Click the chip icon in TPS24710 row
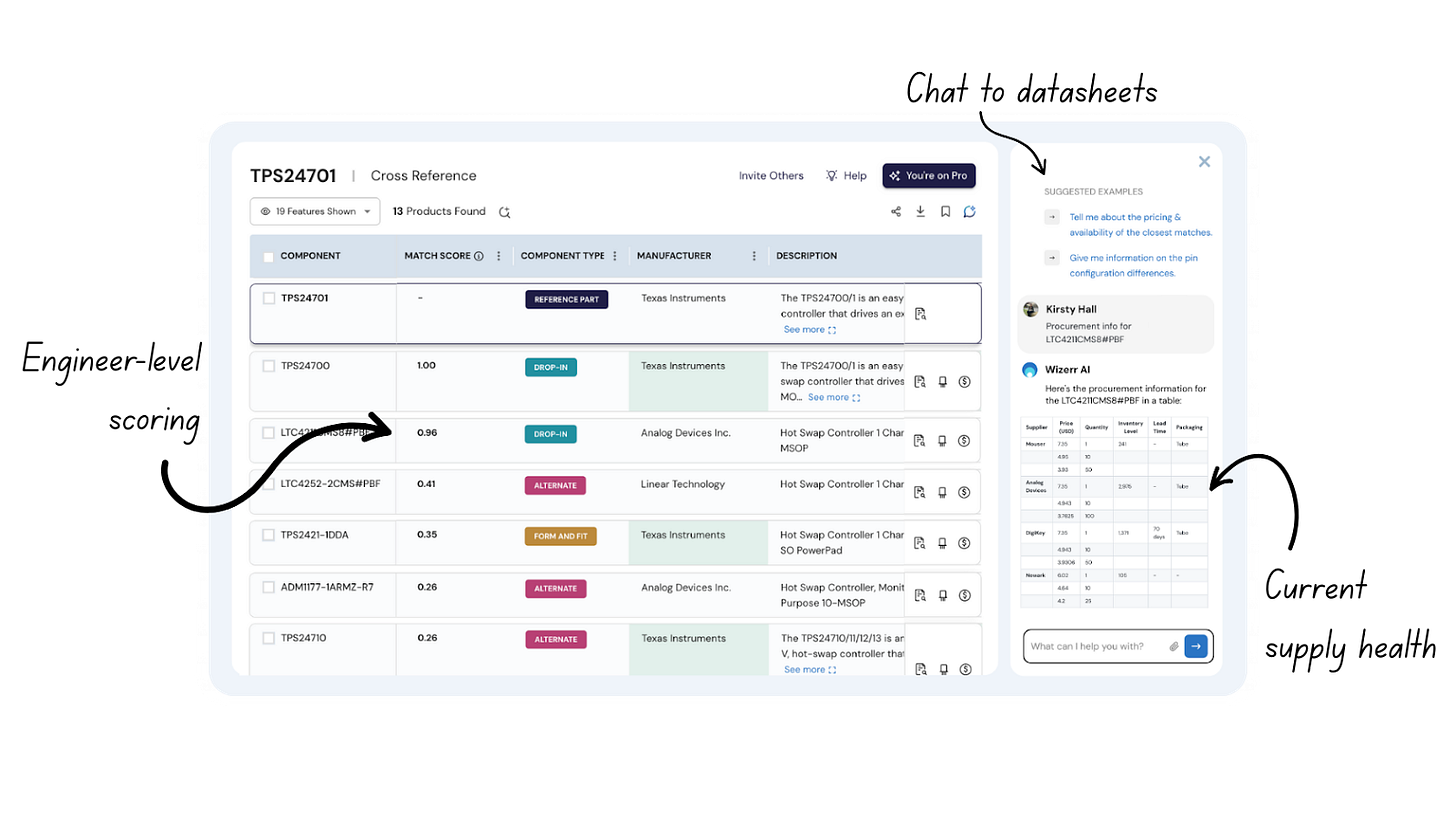1456x819 pixels. (942, 669)
